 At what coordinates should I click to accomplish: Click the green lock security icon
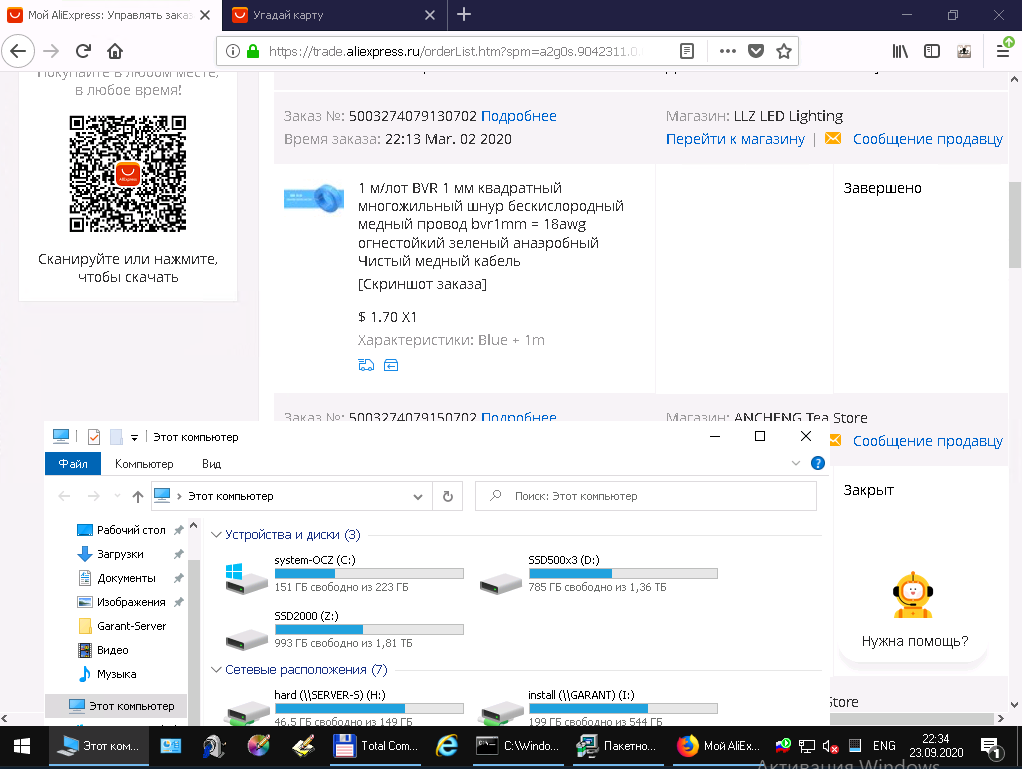253,51
